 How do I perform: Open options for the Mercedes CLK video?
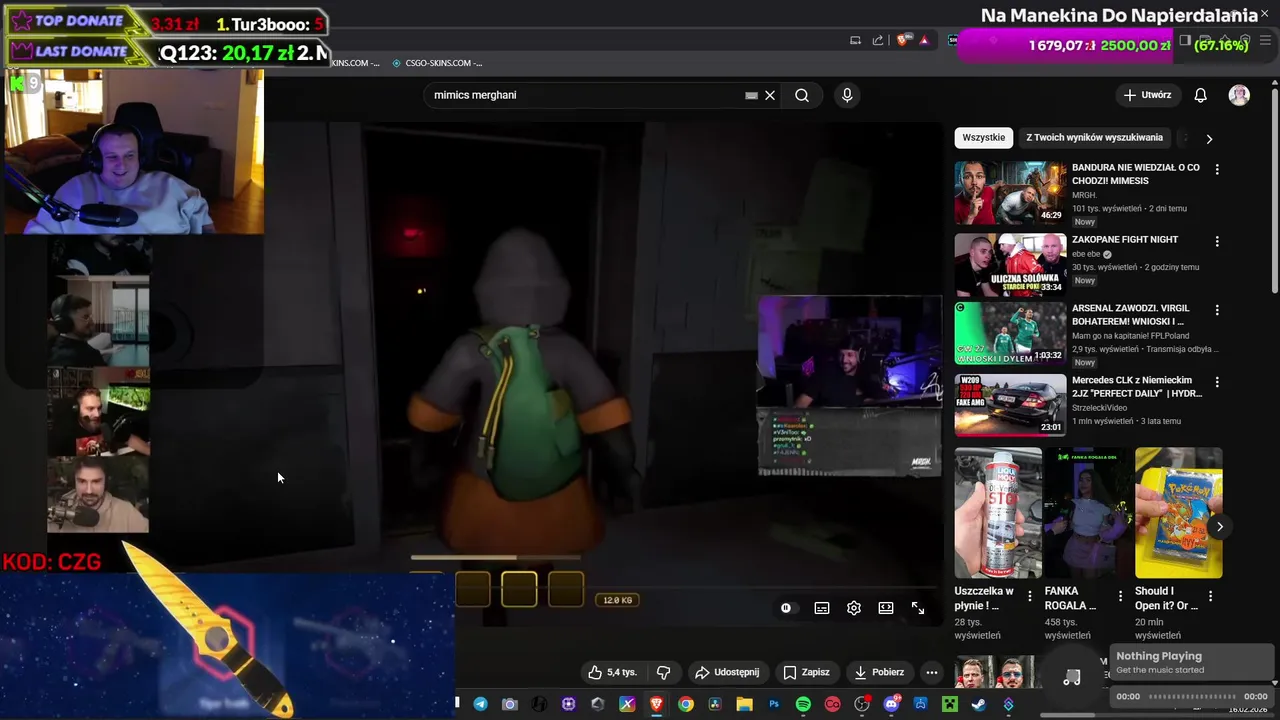pyautogui.click(x=1217, y=382)
